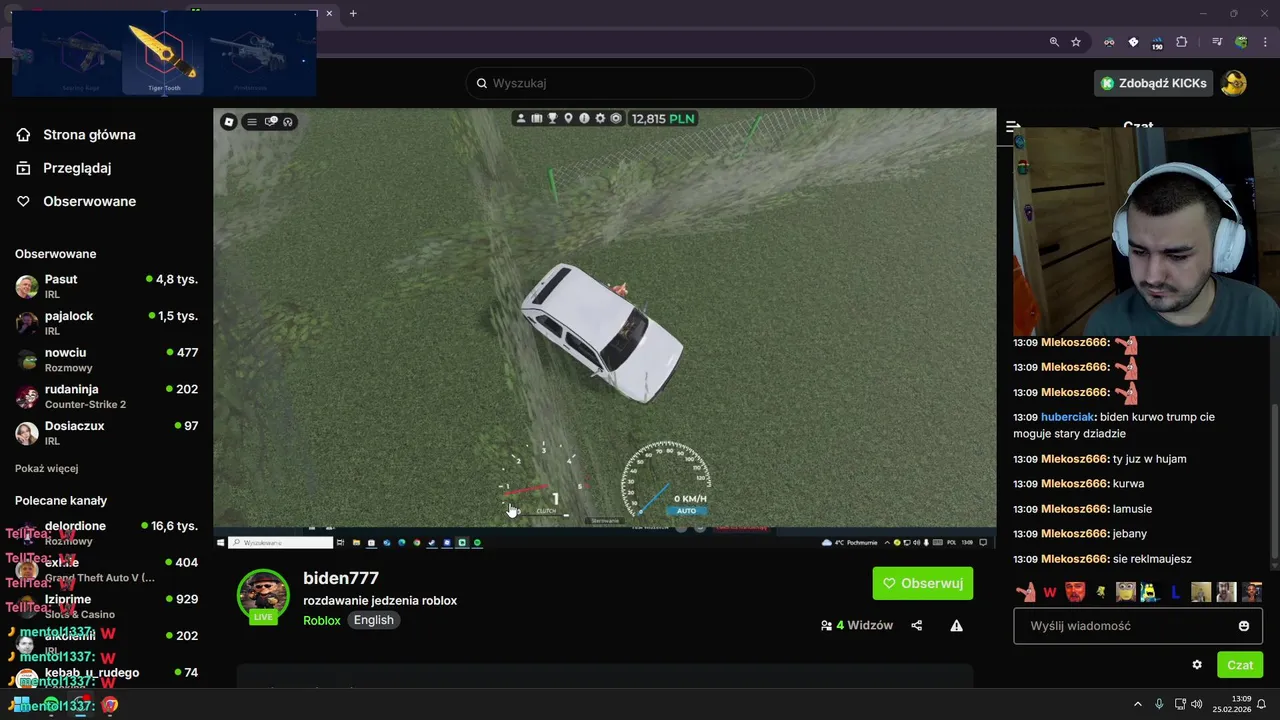1280x720 pixels.
Task: Insert the minion face emote
Action: point(1125,592)
